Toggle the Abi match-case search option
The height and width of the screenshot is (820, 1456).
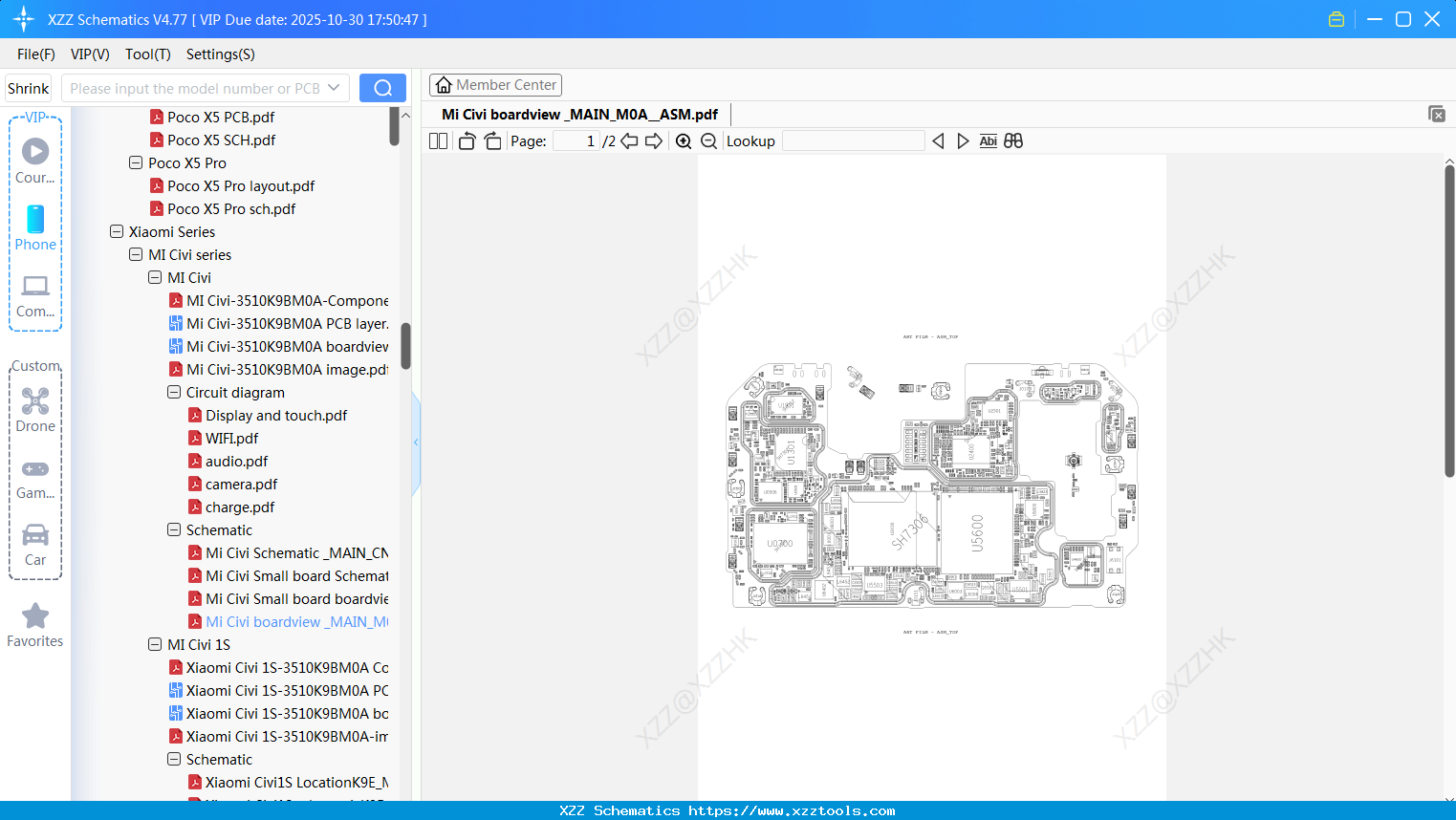click(988, 140)
